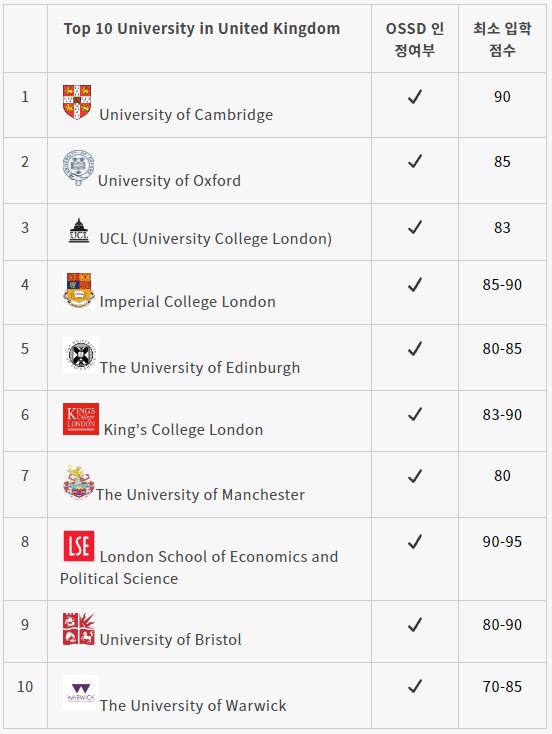This screenshot has width=552, height=734.
Task: Click the purple Warwick logo
Action: (81, 693)
